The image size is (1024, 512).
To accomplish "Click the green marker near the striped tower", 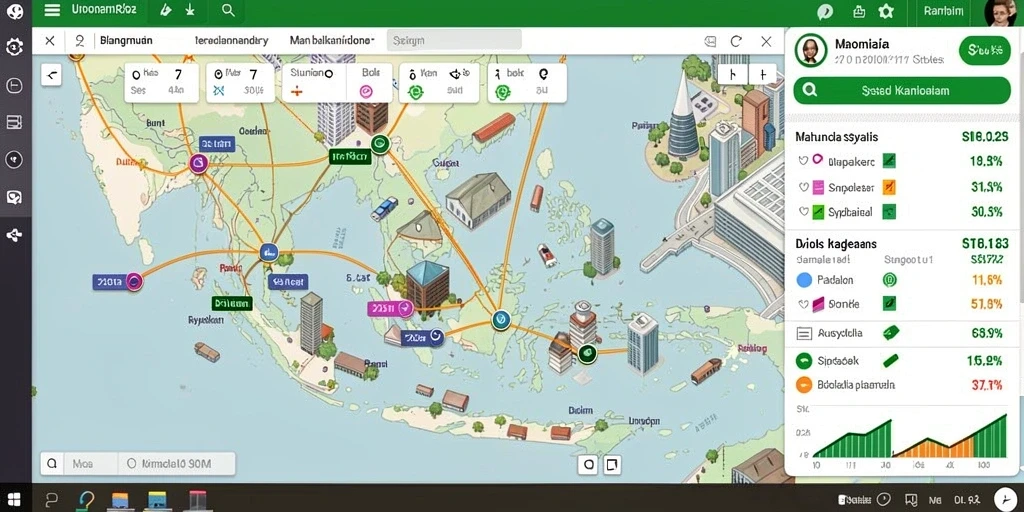I will (x=587, y=354).
